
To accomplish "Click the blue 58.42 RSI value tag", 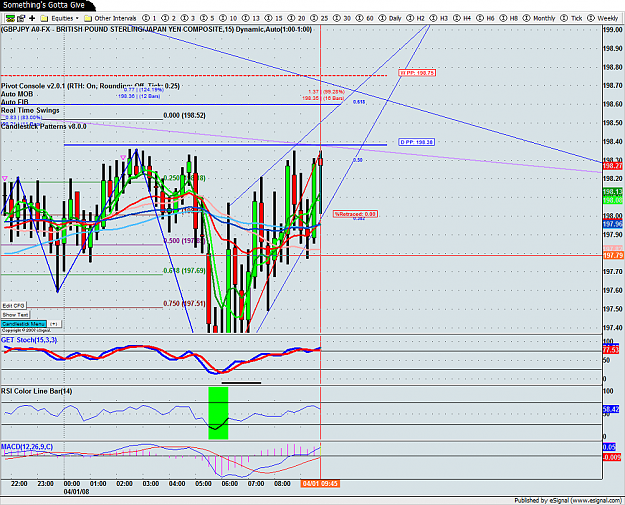I will click(611, 409).
